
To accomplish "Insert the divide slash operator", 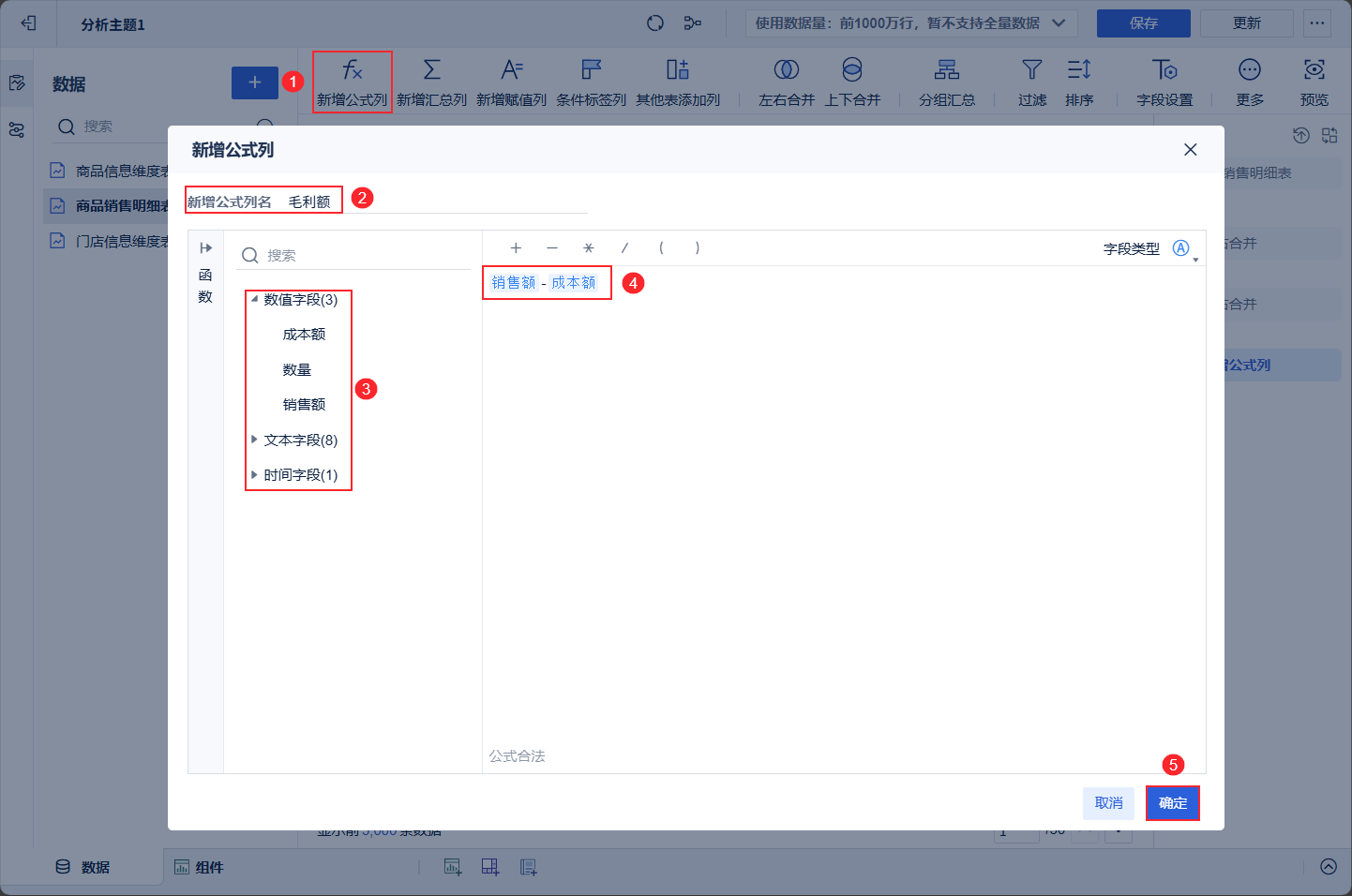I will coord(624,248).
